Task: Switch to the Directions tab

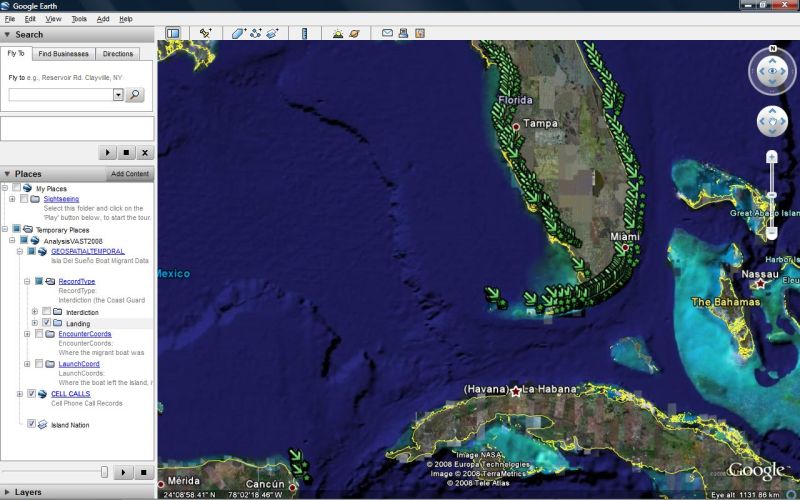Action: tap(118, 54)
